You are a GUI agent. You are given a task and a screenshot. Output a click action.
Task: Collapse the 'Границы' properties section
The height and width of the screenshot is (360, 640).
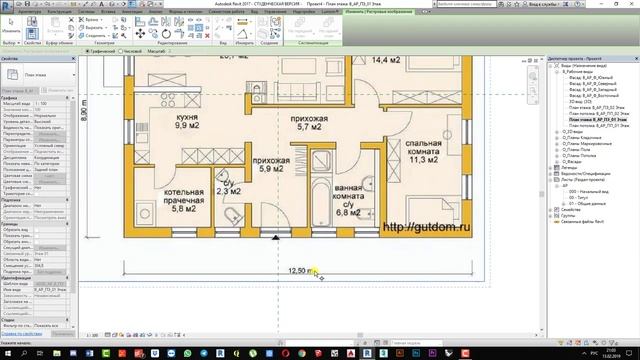pyautogui.click(x=67, y=224)
